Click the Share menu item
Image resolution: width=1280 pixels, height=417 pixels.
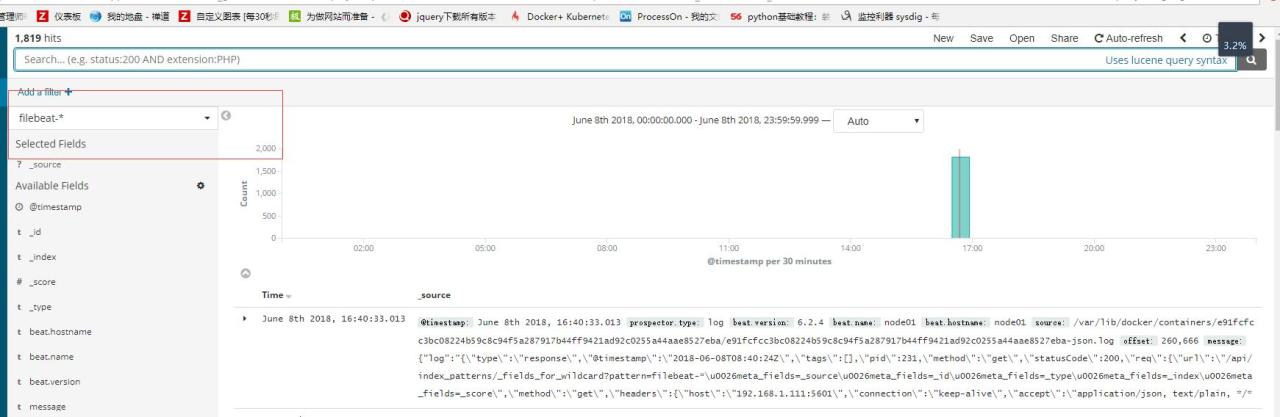1064,38
